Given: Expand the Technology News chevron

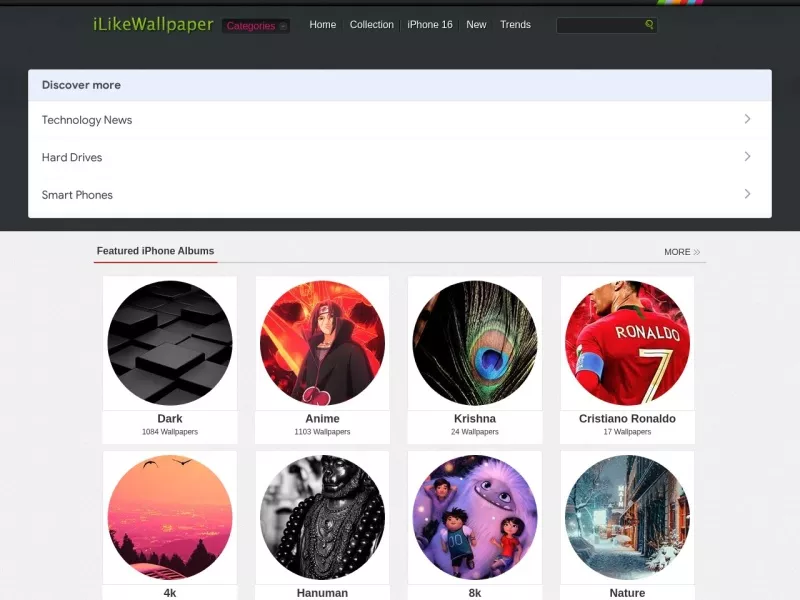Looking at the screenshot, I should [747, 119].
